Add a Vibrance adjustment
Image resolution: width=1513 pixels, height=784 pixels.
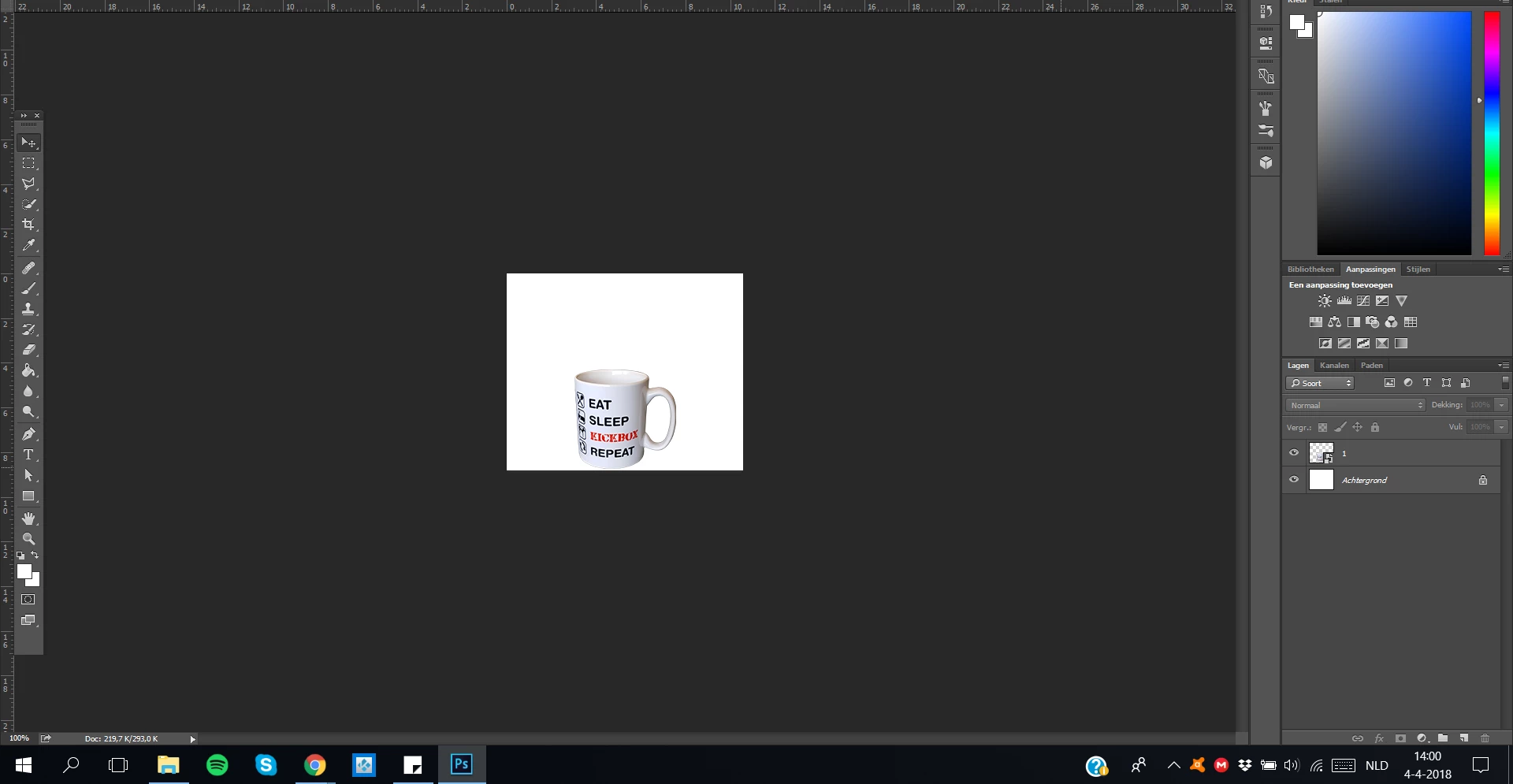pyautogui.click(x=1401, y=301)
